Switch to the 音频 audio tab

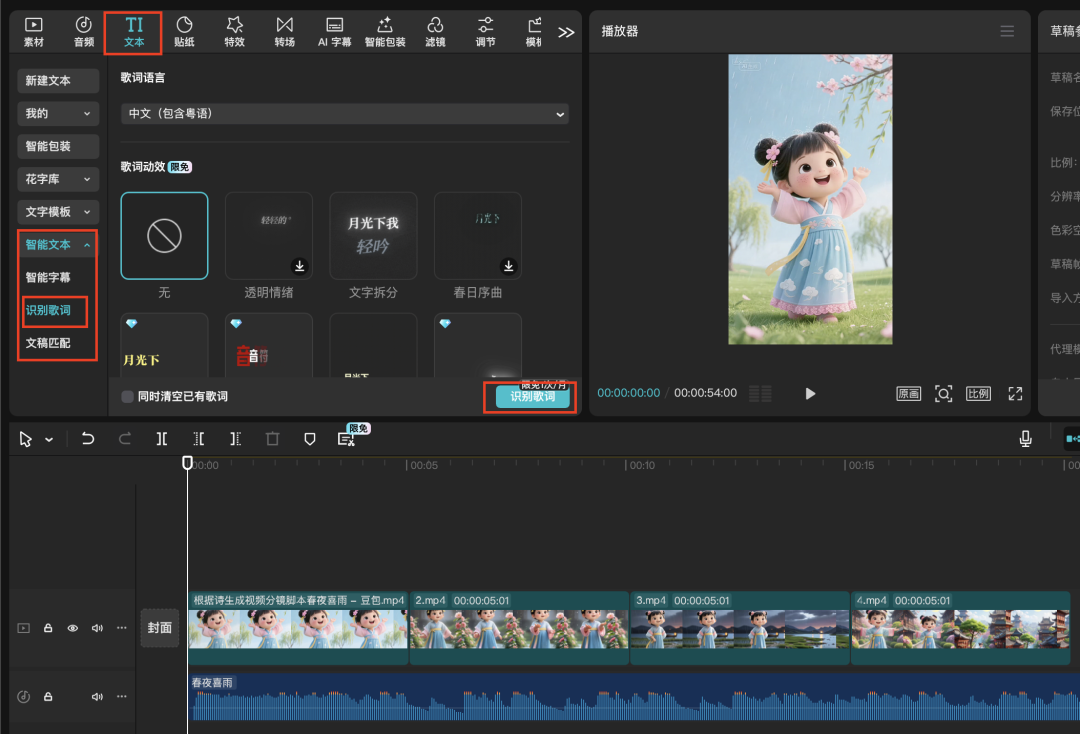click(84, 31)
